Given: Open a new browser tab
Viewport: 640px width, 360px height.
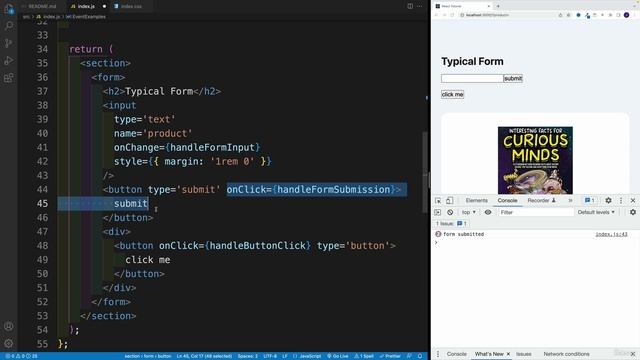Looking at the screenshot, I should pyautogui.click(x=498, y=6).
